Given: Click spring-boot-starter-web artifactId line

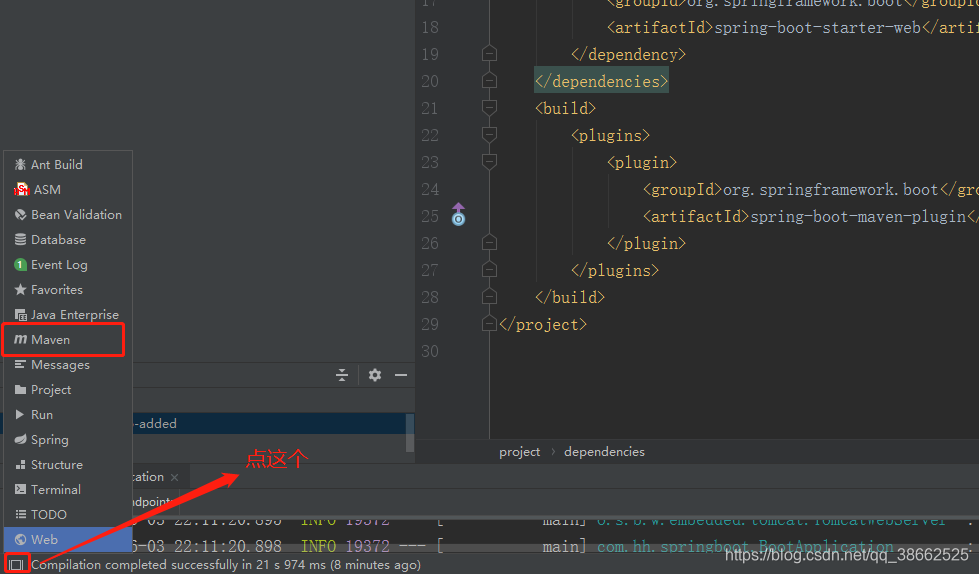Looking at the screenshot, I should pos(792,27).
